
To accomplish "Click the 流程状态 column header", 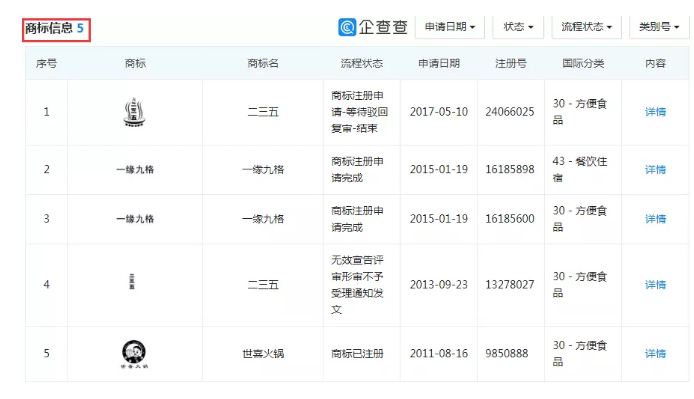I will 362,63.
